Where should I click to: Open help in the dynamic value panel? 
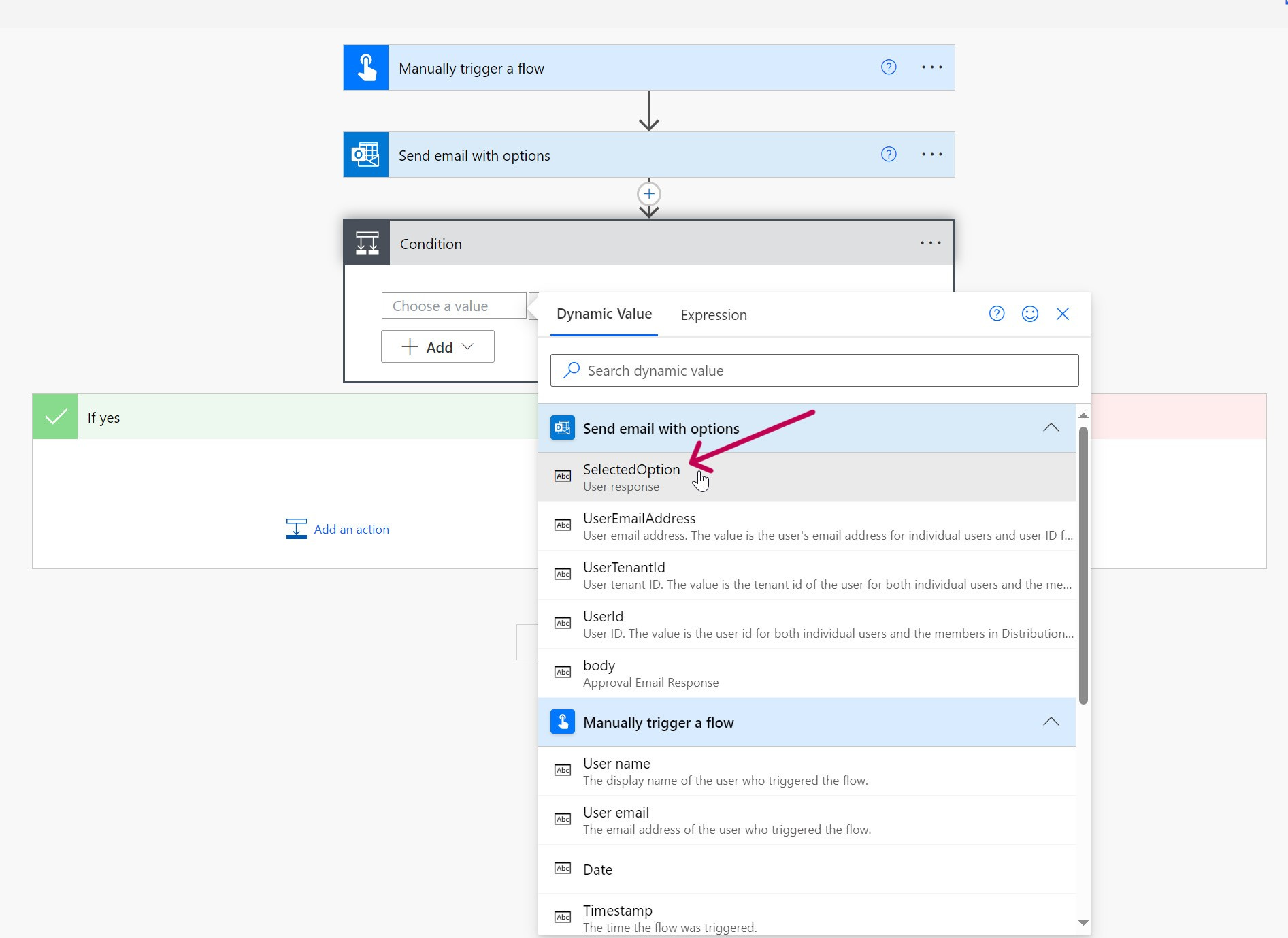coord(997,314)
